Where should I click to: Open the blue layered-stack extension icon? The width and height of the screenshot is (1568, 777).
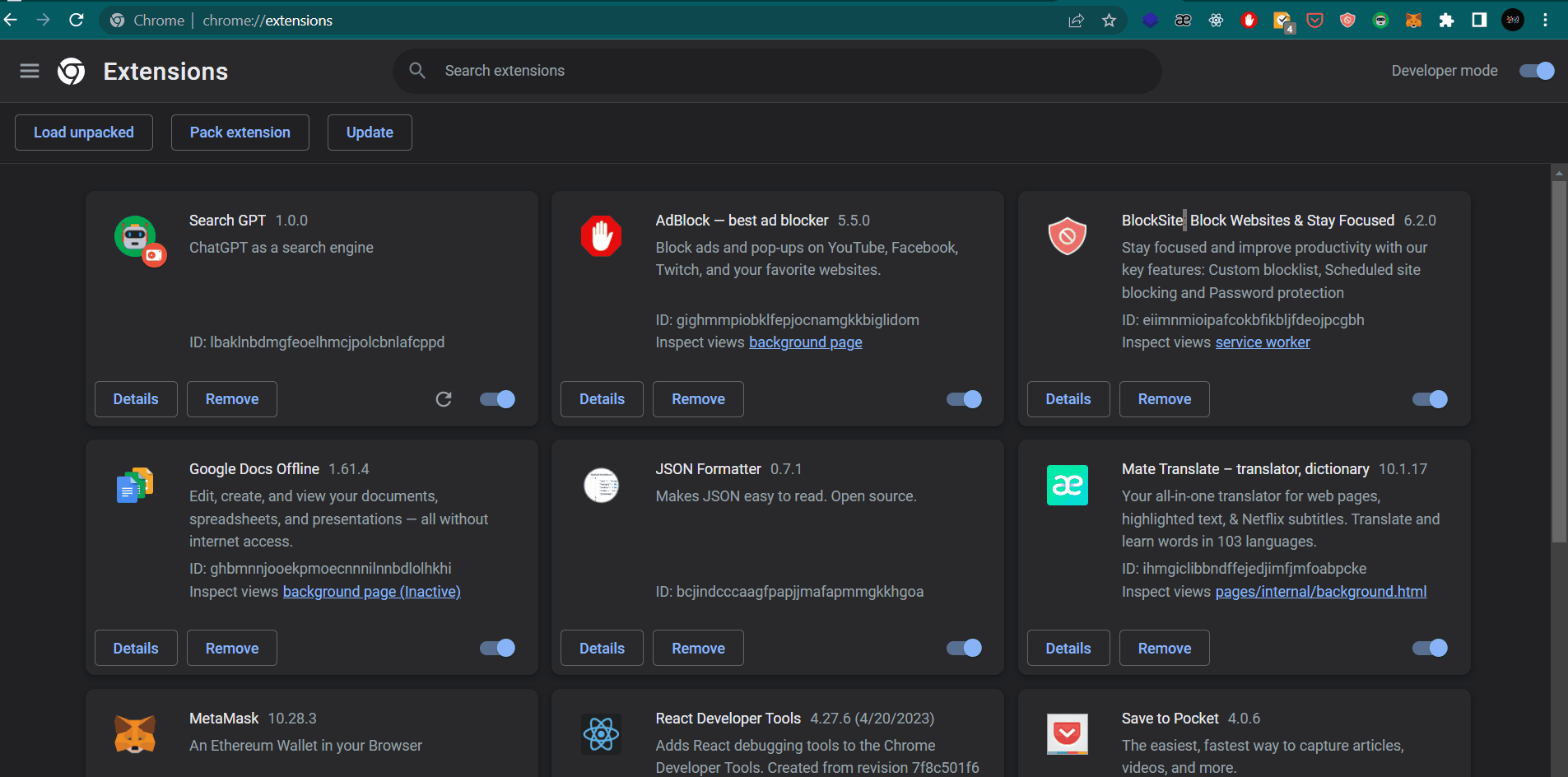pos(1150,21)
